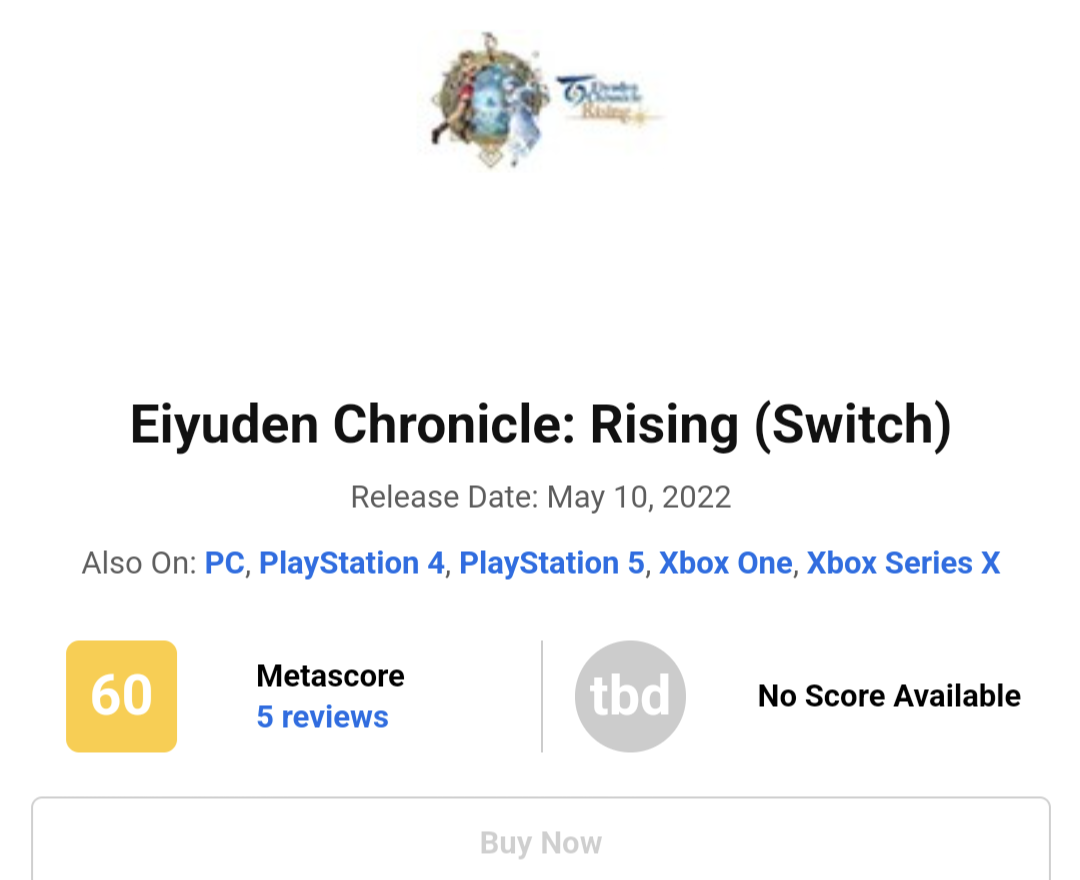Switch to the Xbox One version
This screenshot has width=1080, height=880.
click(x=725, y=563)
